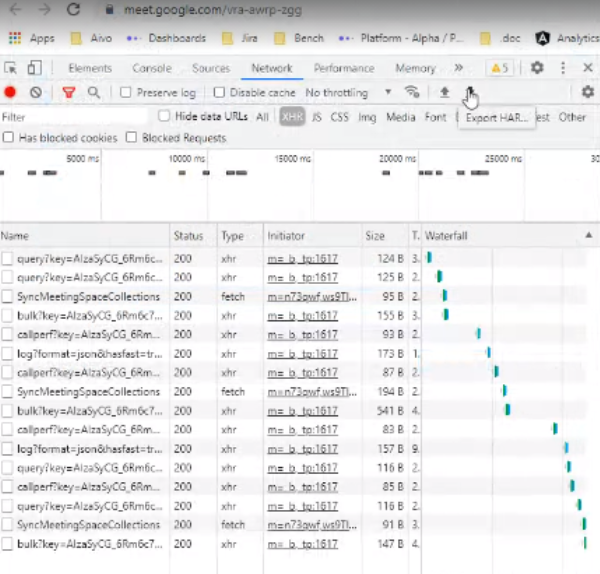Open network conditions wifi icon
This screenshot has width=600, height=574.
click(412, 92)
